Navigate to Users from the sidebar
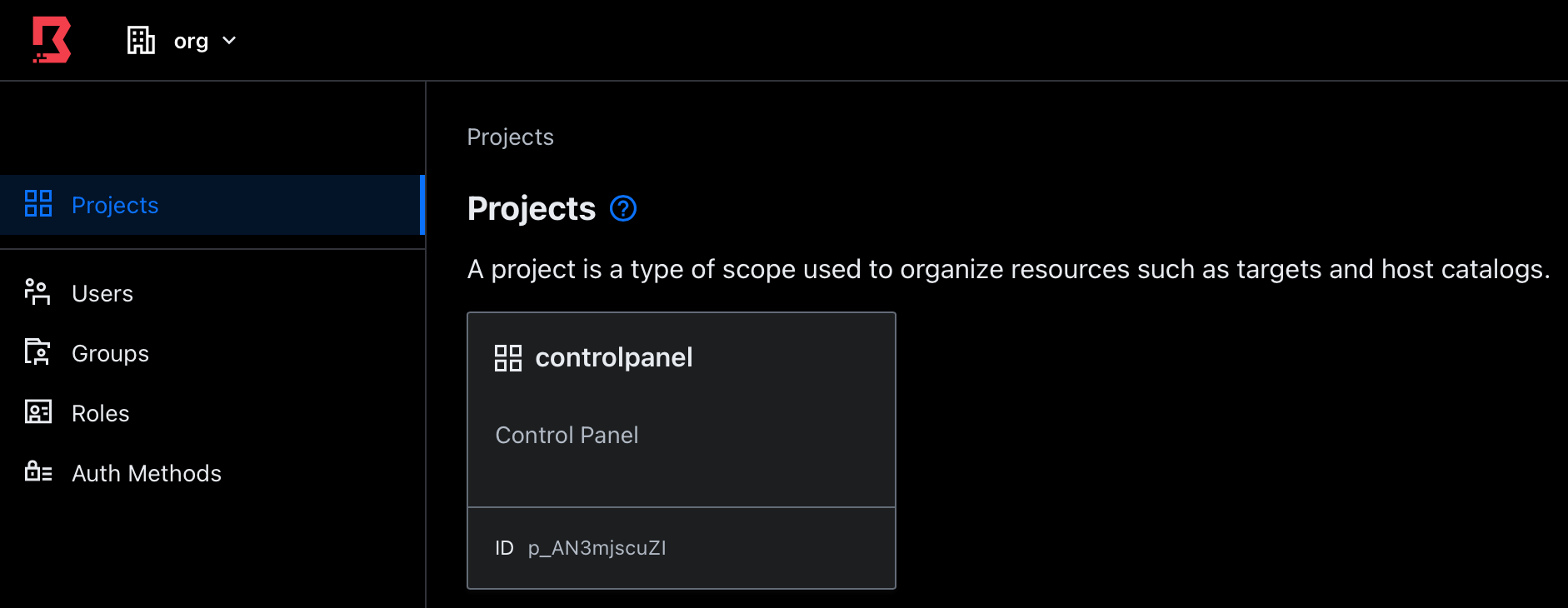Viewport: 1568px width, 608px height. pos(102,292)
